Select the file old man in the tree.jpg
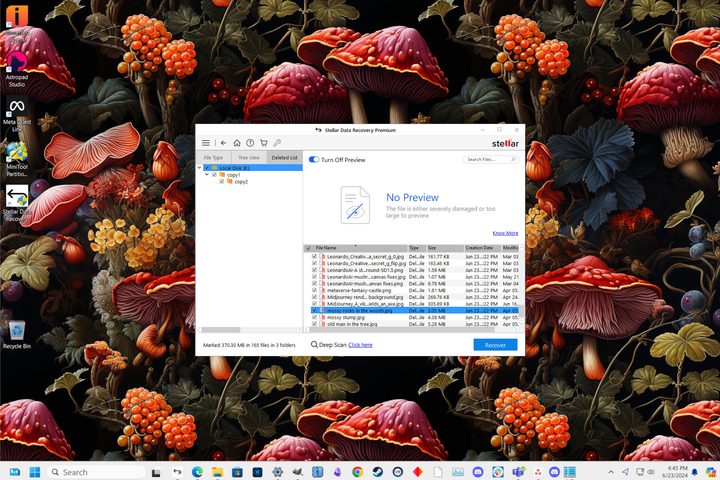This screenshot has width=720, height=480. (352, 324)
